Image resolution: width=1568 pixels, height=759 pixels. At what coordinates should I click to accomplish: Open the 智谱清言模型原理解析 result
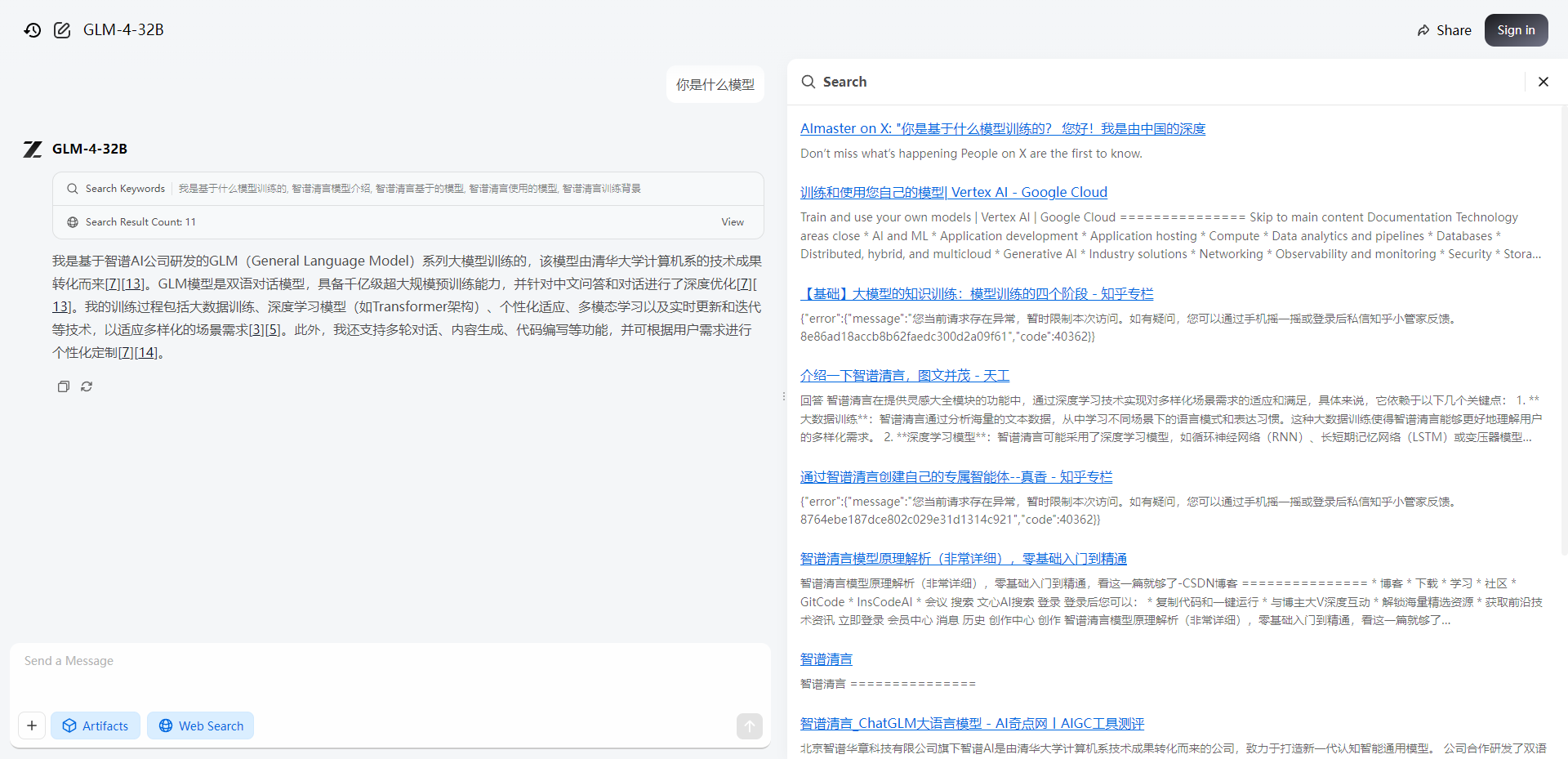(x=964, y=559)
